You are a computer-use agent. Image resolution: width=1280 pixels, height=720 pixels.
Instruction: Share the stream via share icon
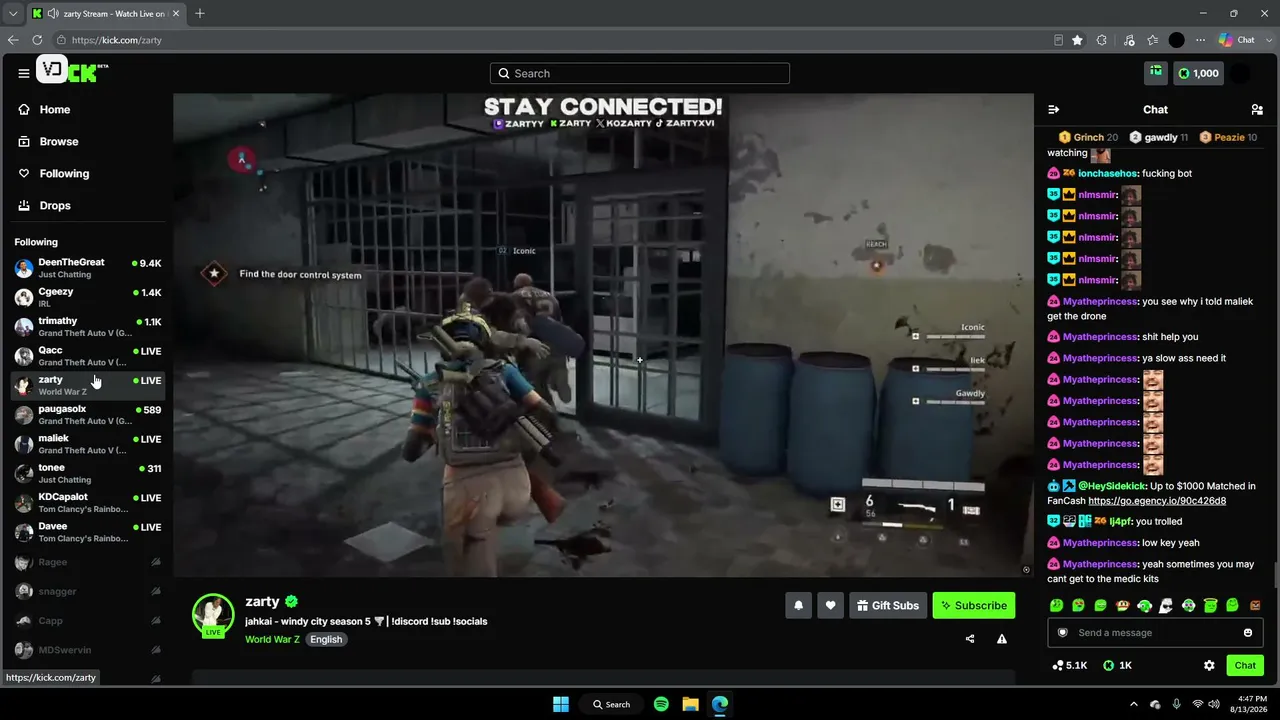(970, 639)
